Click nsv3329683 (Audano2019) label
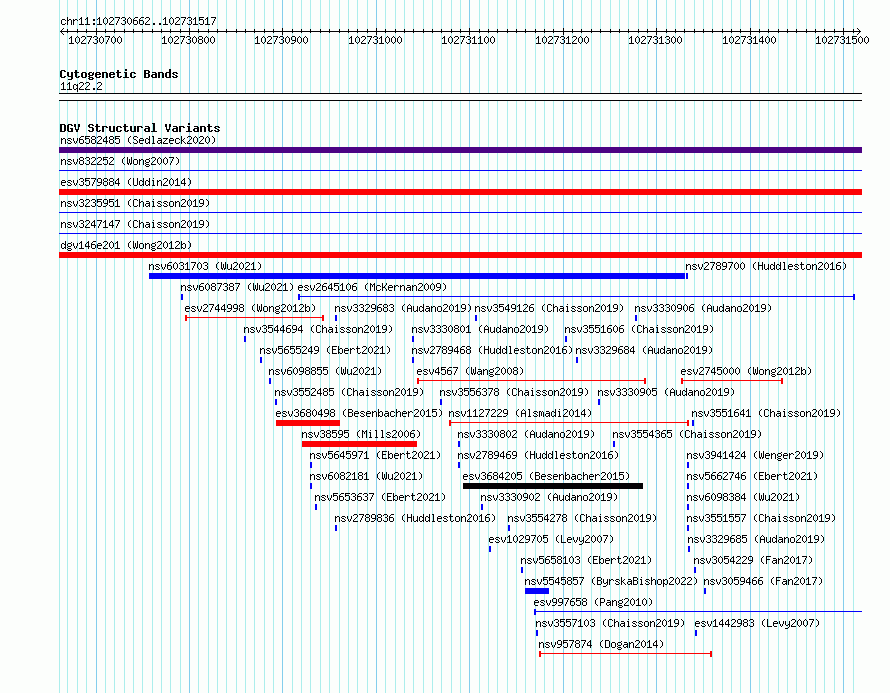The image size is (890, 693). tap(403, 308)
